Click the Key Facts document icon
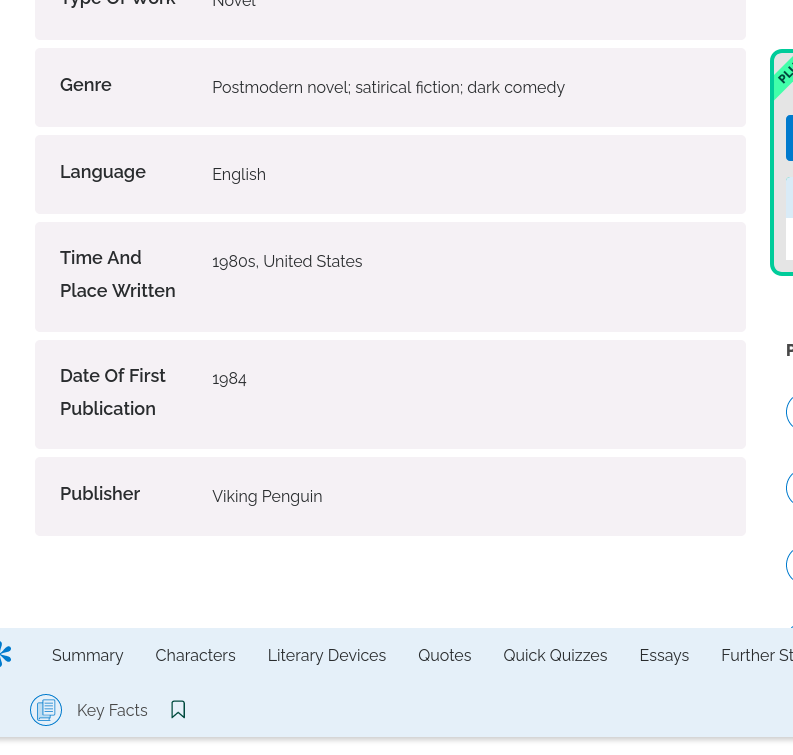793x755 pixels. pos(46,710)
